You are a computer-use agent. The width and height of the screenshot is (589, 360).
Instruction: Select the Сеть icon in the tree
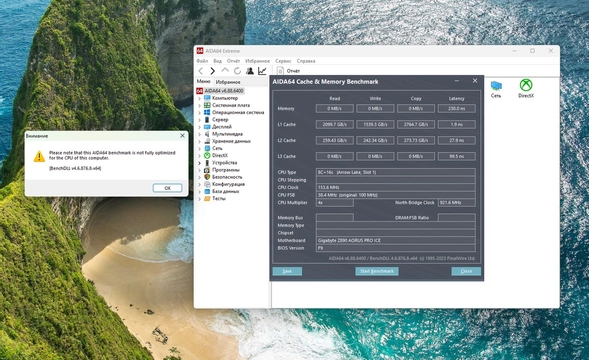point(207,148)
